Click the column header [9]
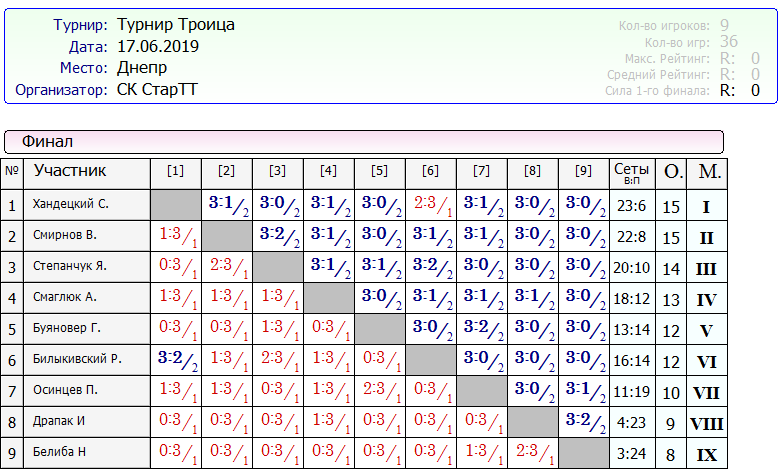Image resolution: width=782 pixels, height=469 pixels. coord(583,172)
